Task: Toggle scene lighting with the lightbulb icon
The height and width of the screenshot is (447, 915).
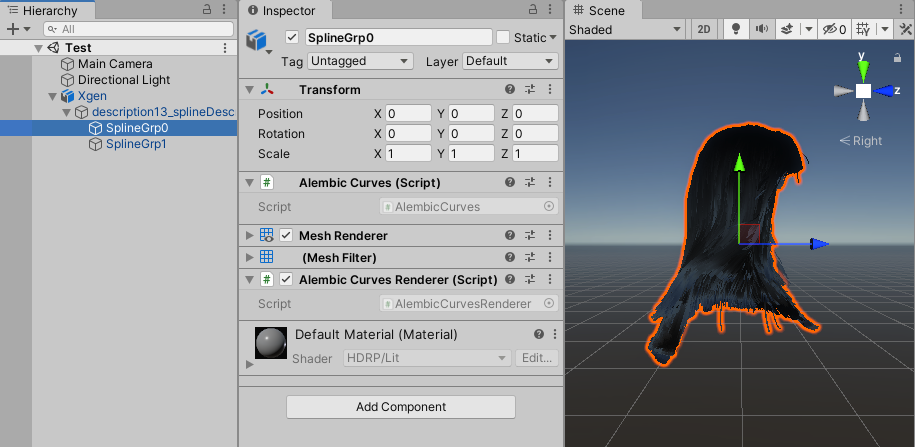Action: point(736,30)
